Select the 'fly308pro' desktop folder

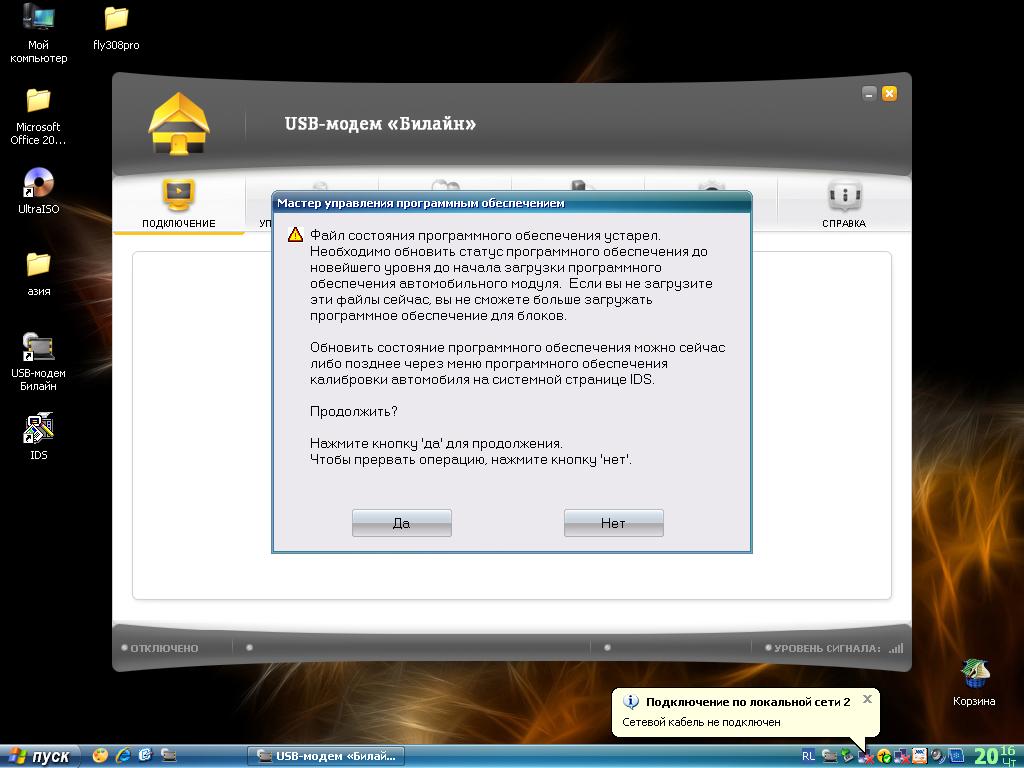click(116, 28)
